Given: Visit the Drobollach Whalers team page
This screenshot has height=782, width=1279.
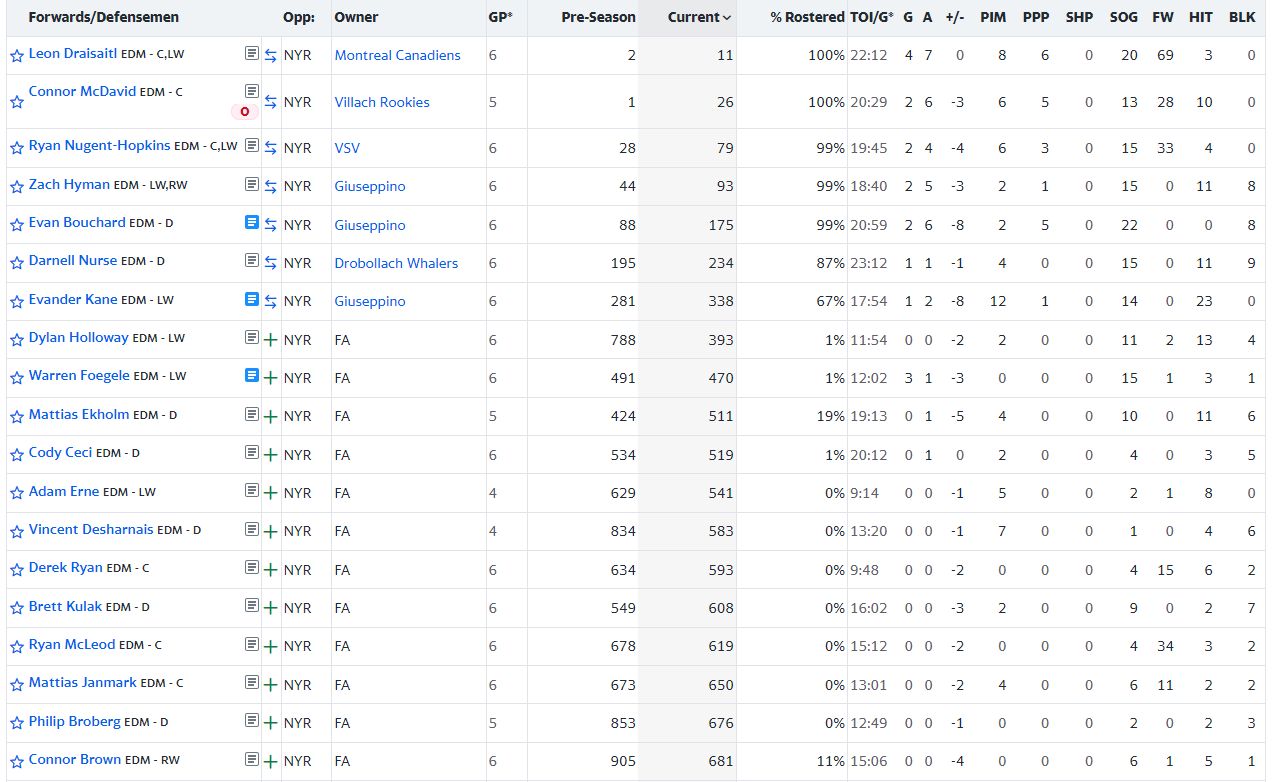Looking at the screenshot, I should (396, 263).
